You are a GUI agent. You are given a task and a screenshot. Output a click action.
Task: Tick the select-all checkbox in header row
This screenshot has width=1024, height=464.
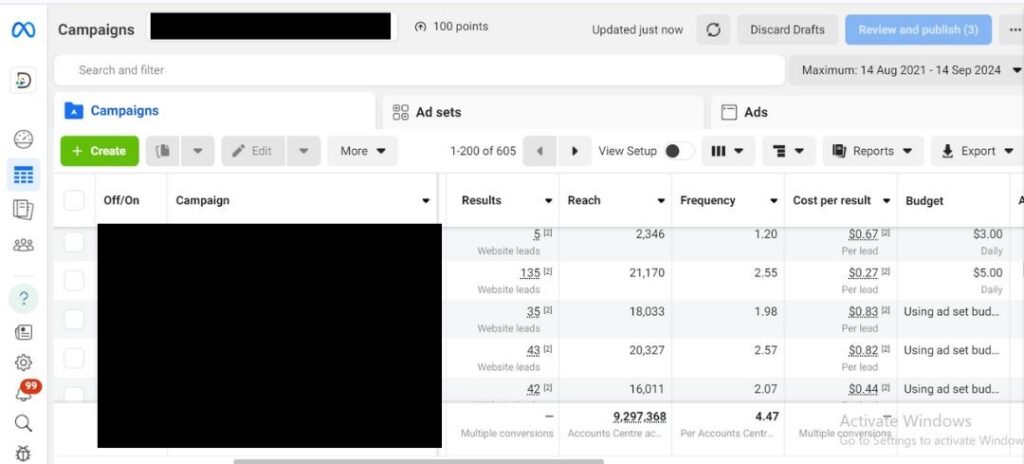point(74,200)
